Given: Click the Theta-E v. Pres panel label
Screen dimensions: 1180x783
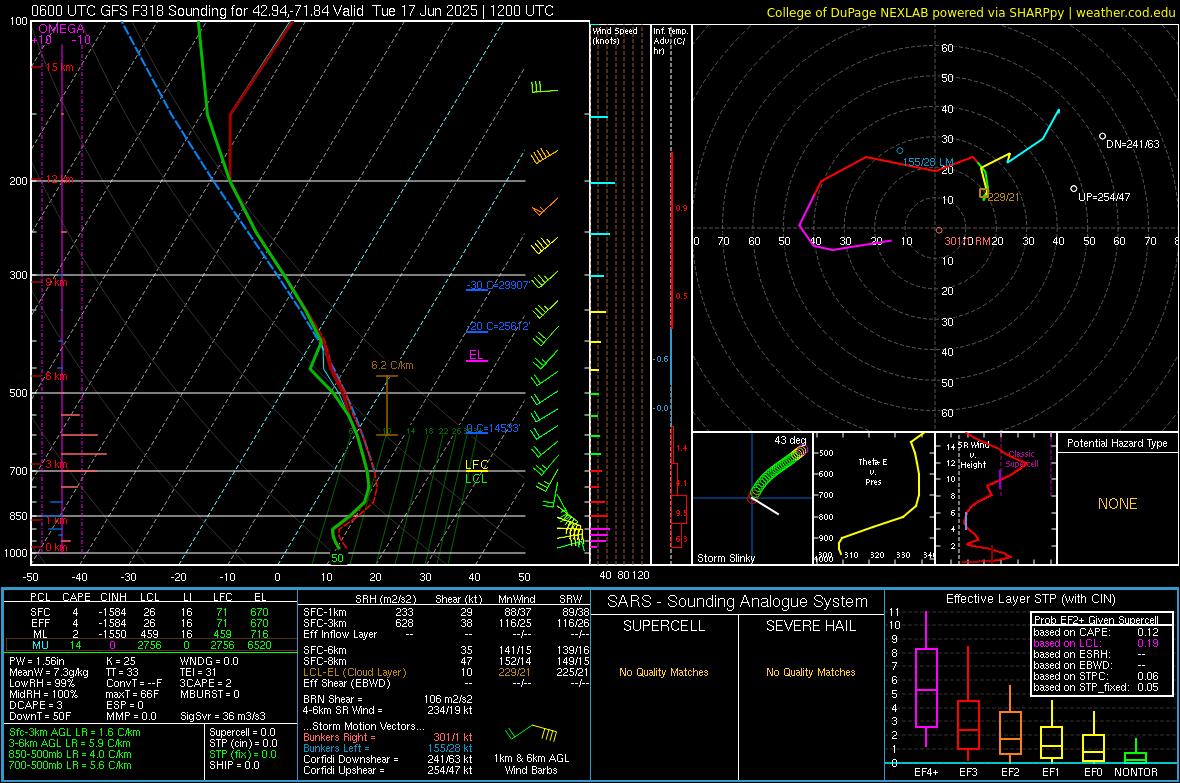Looking at the screenshot, I should point(873,471).
